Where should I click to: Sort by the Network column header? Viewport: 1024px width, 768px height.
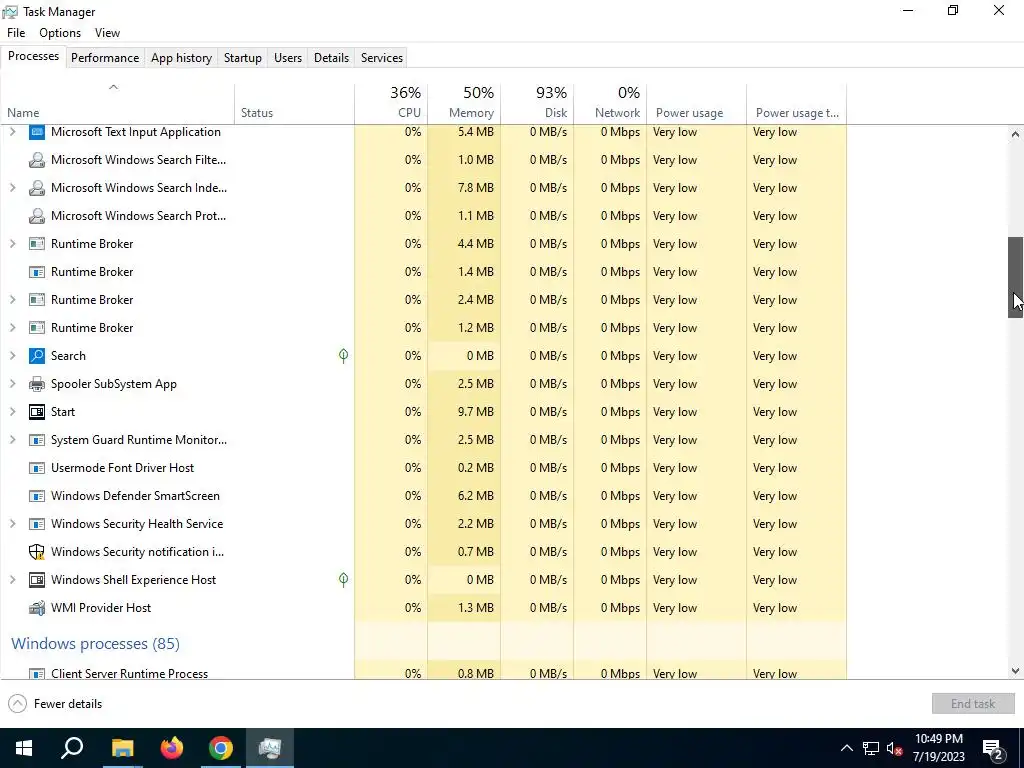(611, 104)
